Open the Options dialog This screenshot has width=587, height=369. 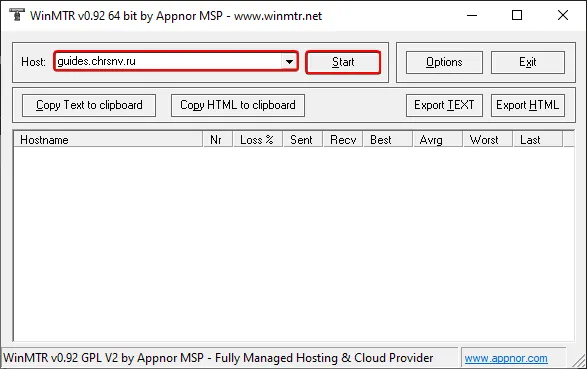(x=444, y=62)
